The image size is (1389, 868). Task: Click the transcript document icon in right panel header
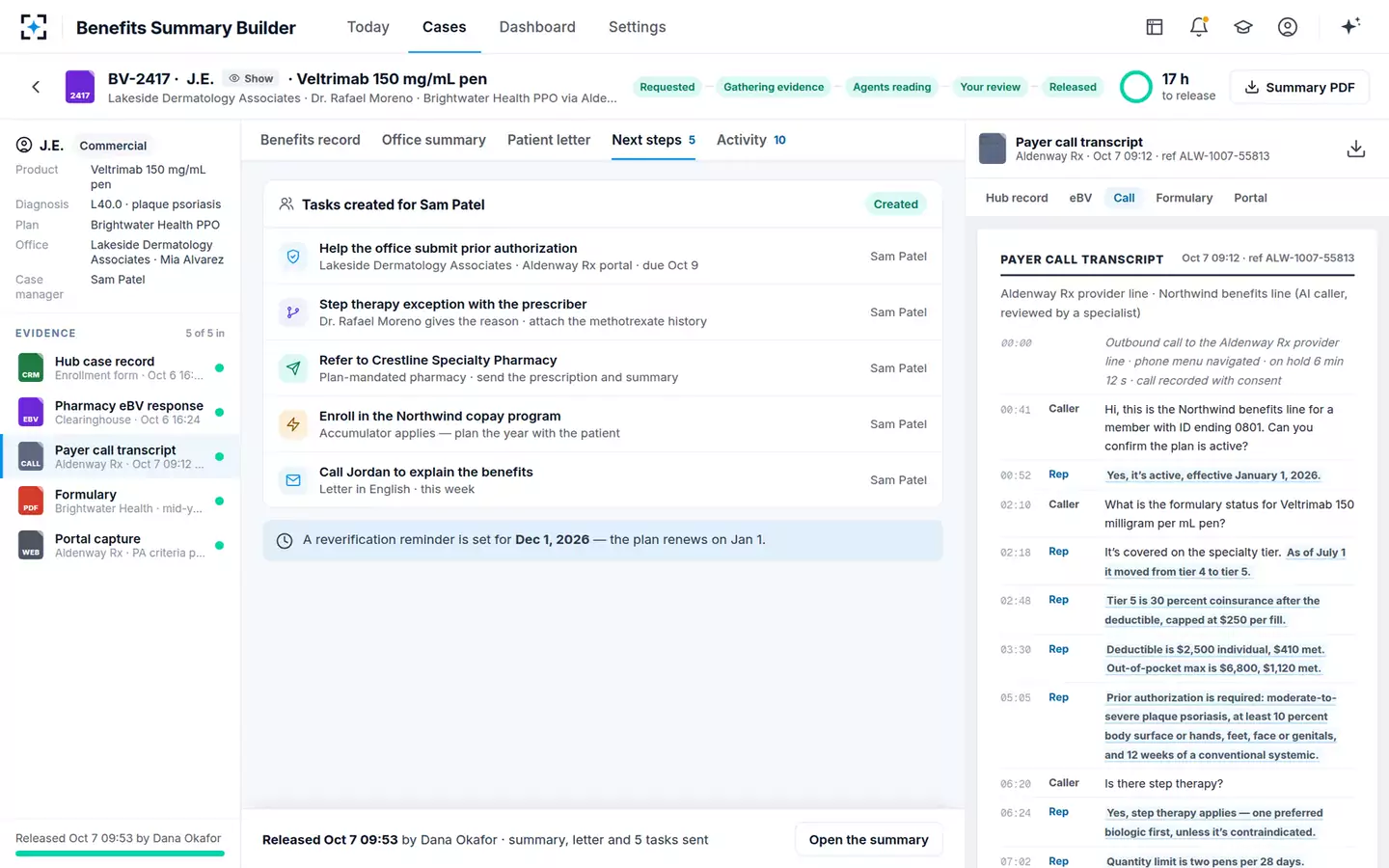point(993,149)
